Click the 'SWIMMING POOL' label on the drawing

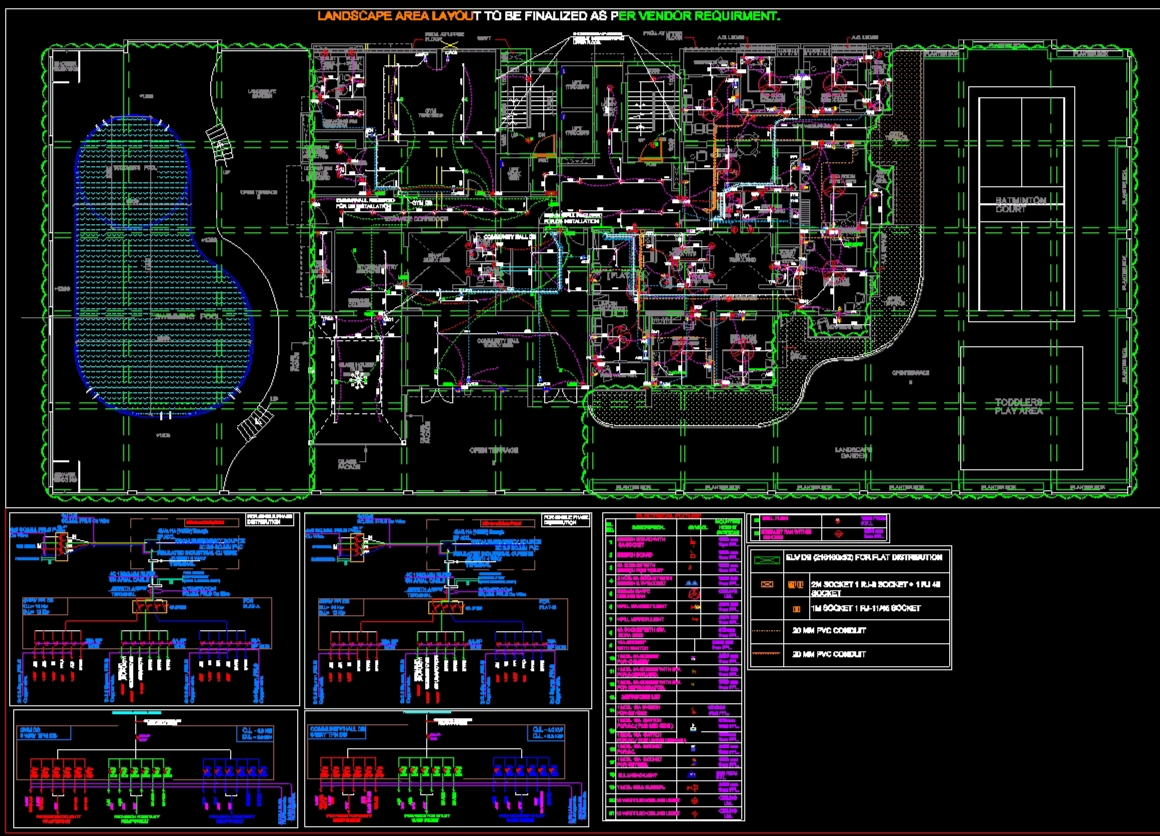[186, 316]
